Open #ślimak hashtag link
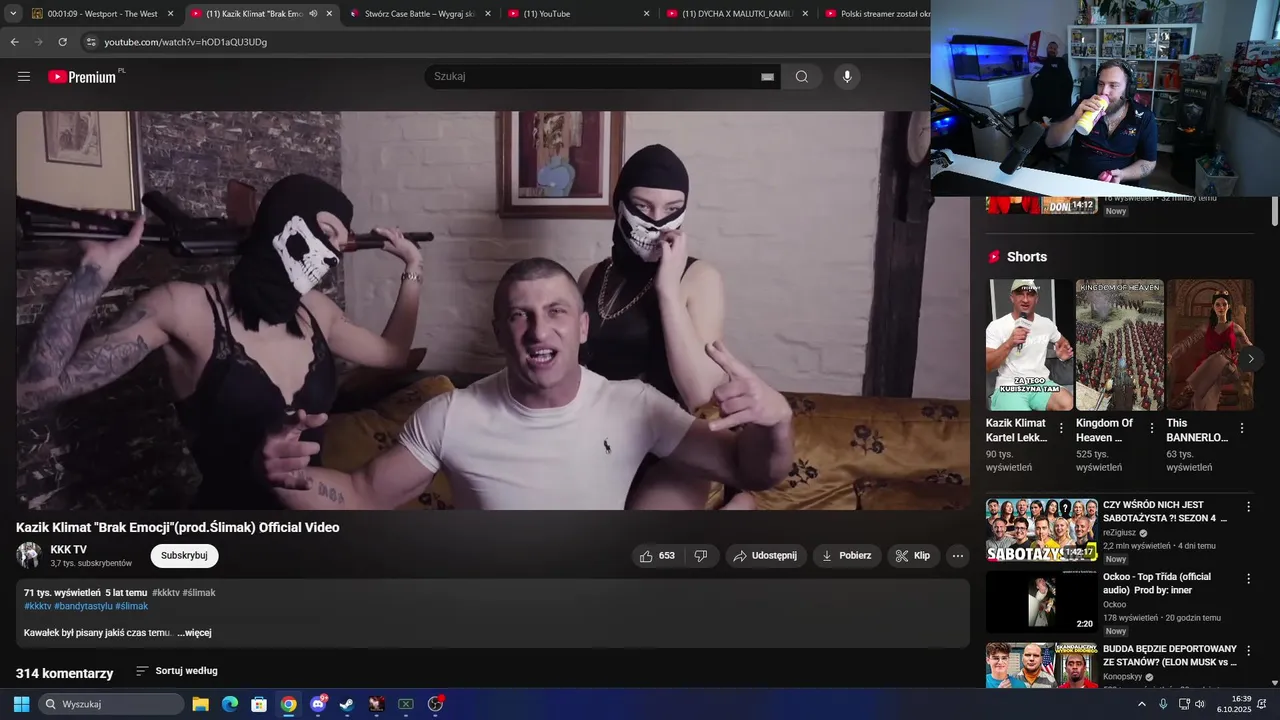This screenshot has width=1280, height=720. click(131, 606)
